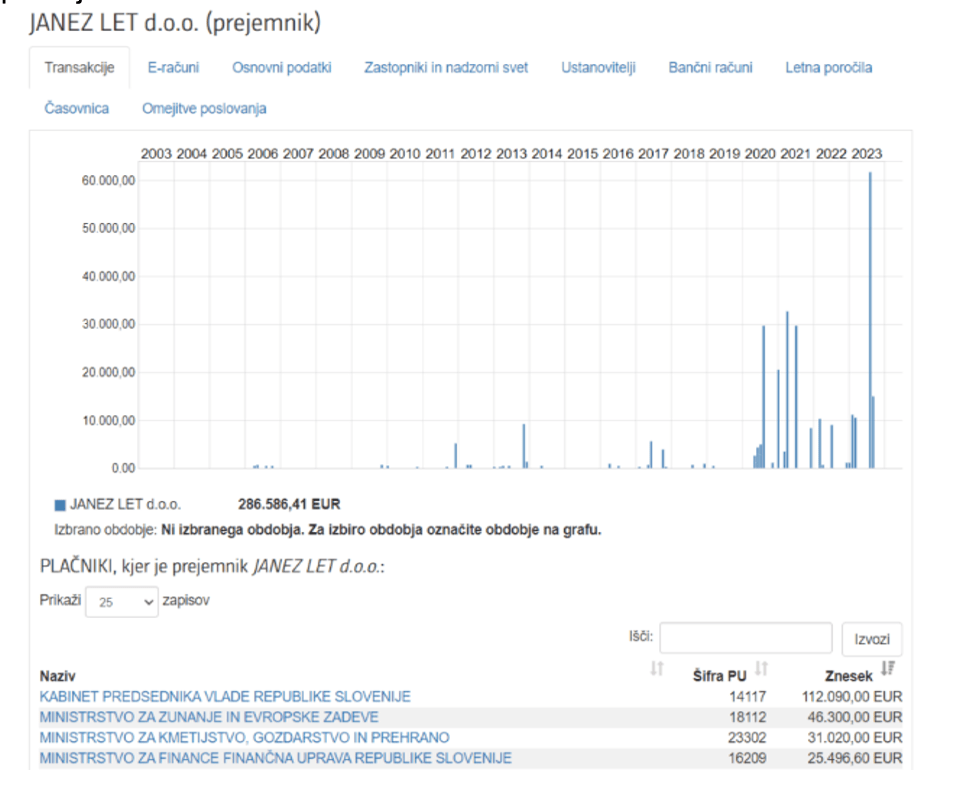This screenshot has height=812, width=974.
Task: Expand the Prikaži 25 records dropdown
Action: (122, 602)
